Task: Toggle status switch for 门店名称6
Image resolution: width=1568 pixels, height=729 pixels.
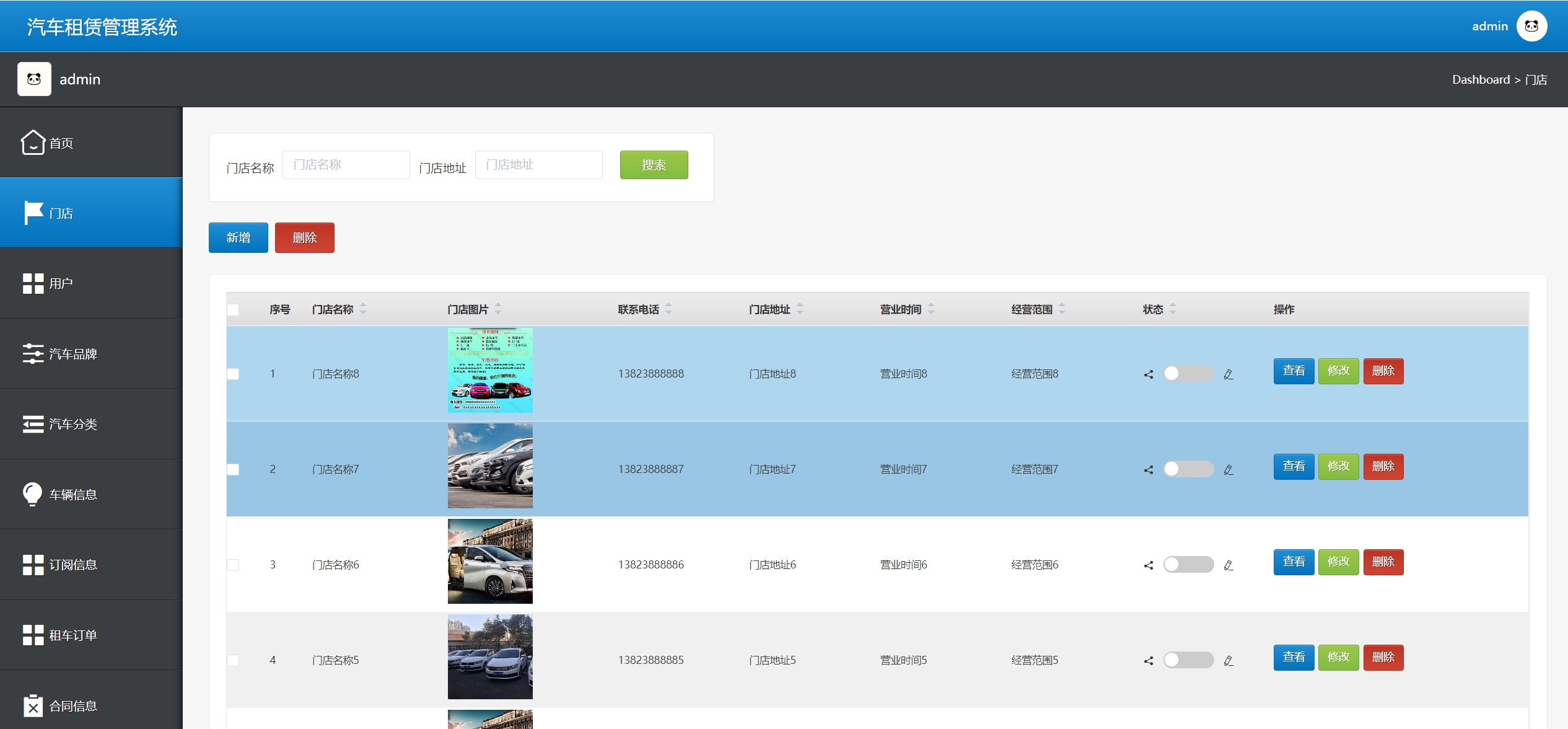Action: pyautogui.click(x=1188, y=564)
